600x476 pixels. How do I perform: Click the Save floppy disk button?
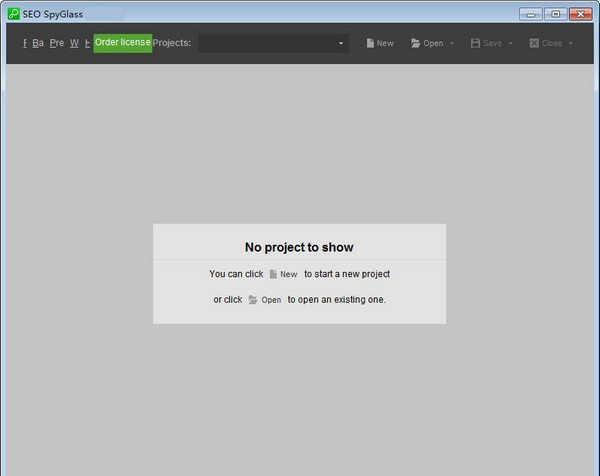486,43
